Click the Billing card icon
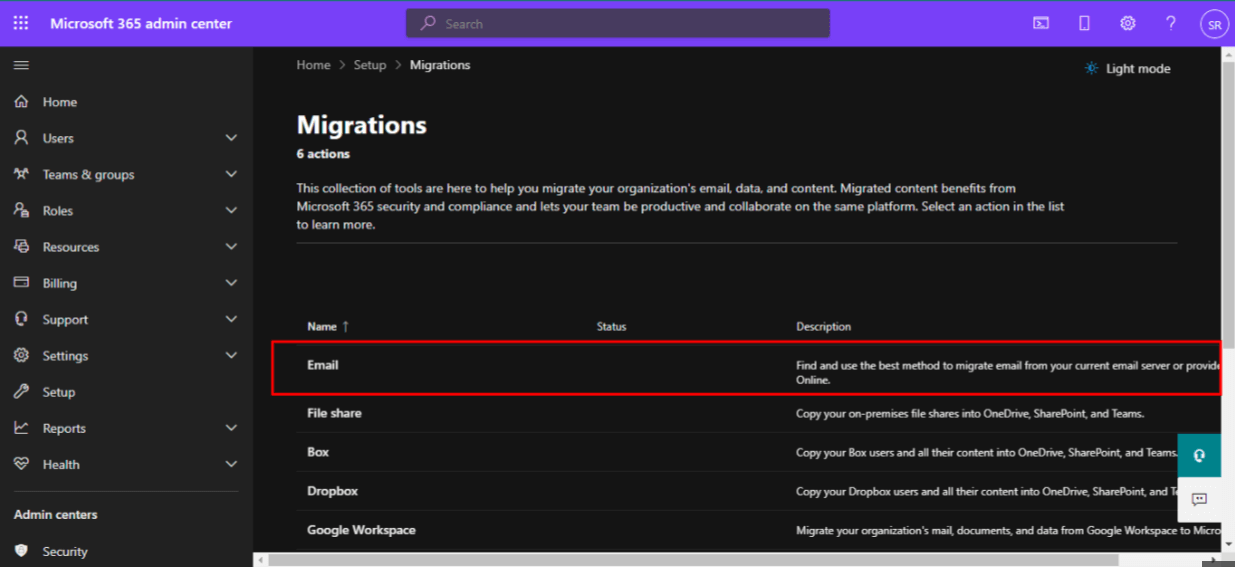This screenshot has width=1235, height=567. coord(21,283)
